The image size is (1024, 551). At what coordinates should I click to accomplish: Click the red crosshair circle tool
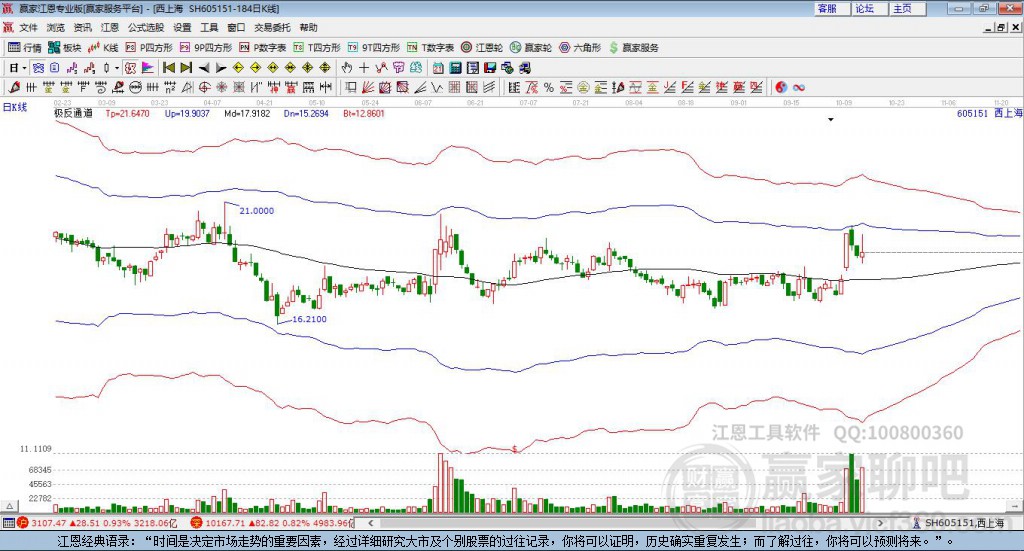tap(204, 87)
